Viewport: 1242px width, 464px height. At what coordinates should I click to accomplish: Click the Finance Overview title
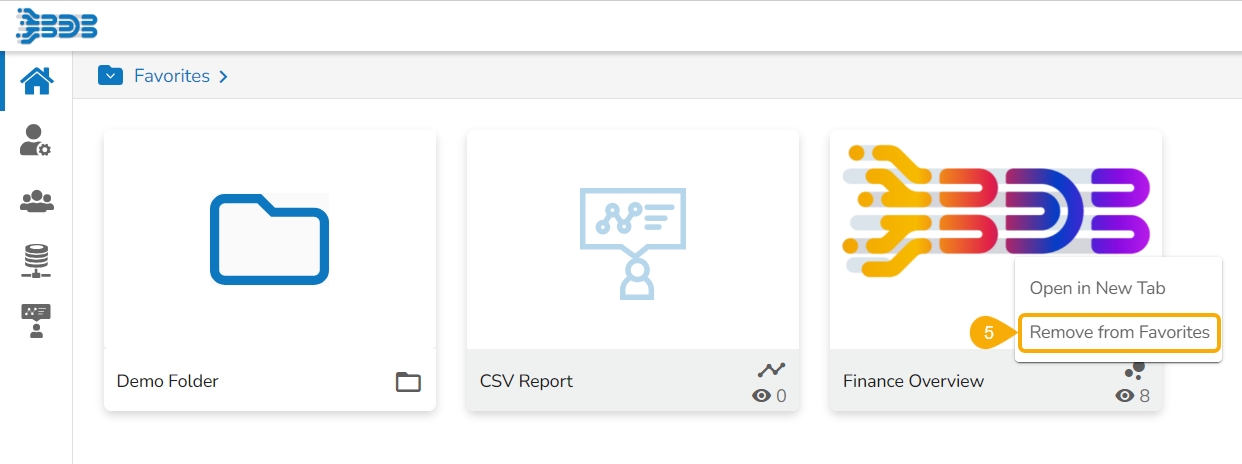913,381
